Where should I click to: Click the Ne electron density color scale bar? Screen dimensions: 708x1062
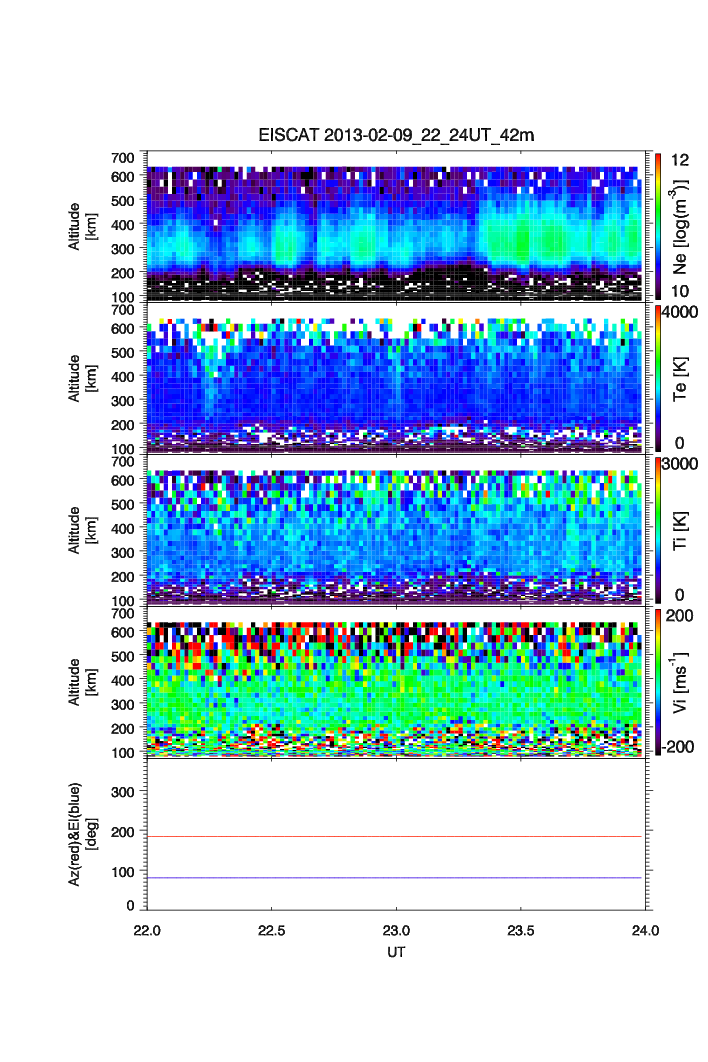(658, 226)
